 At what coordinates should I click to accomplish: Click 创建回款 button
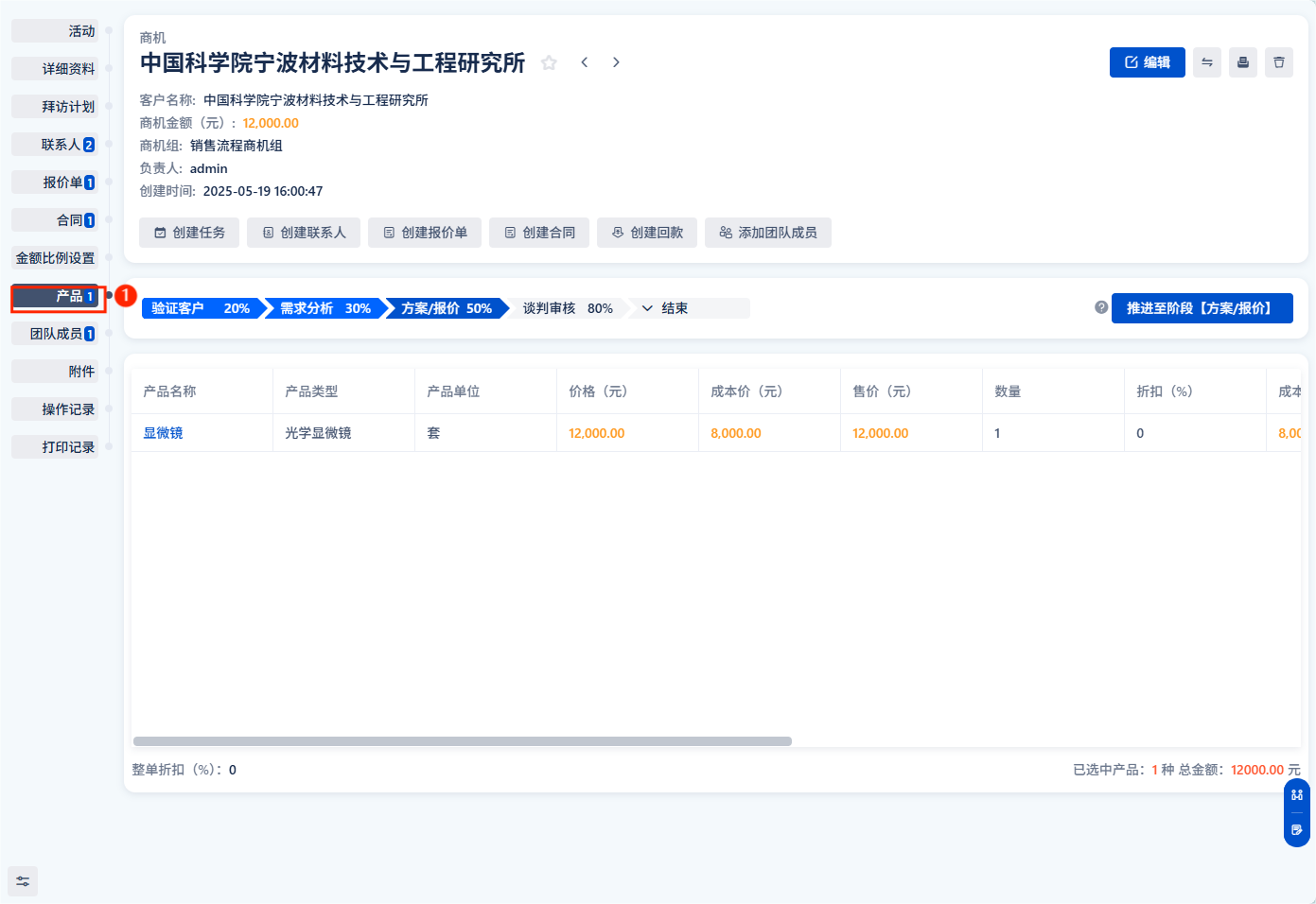click(x=647, y=233)
